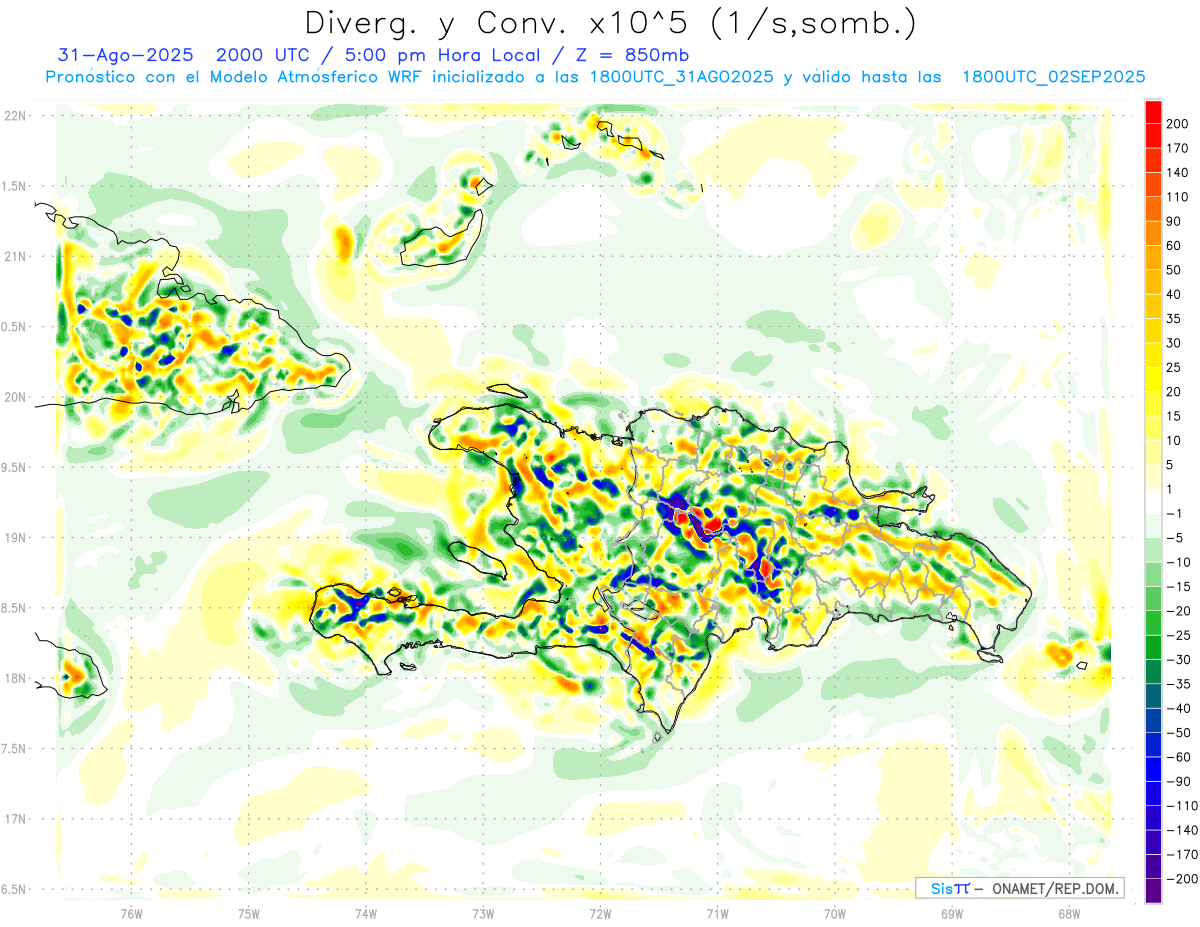The height and width of the screenshot is (927, 1200).
Task: Click the positive '90' colorbar value
Action: pos(1174,221)
